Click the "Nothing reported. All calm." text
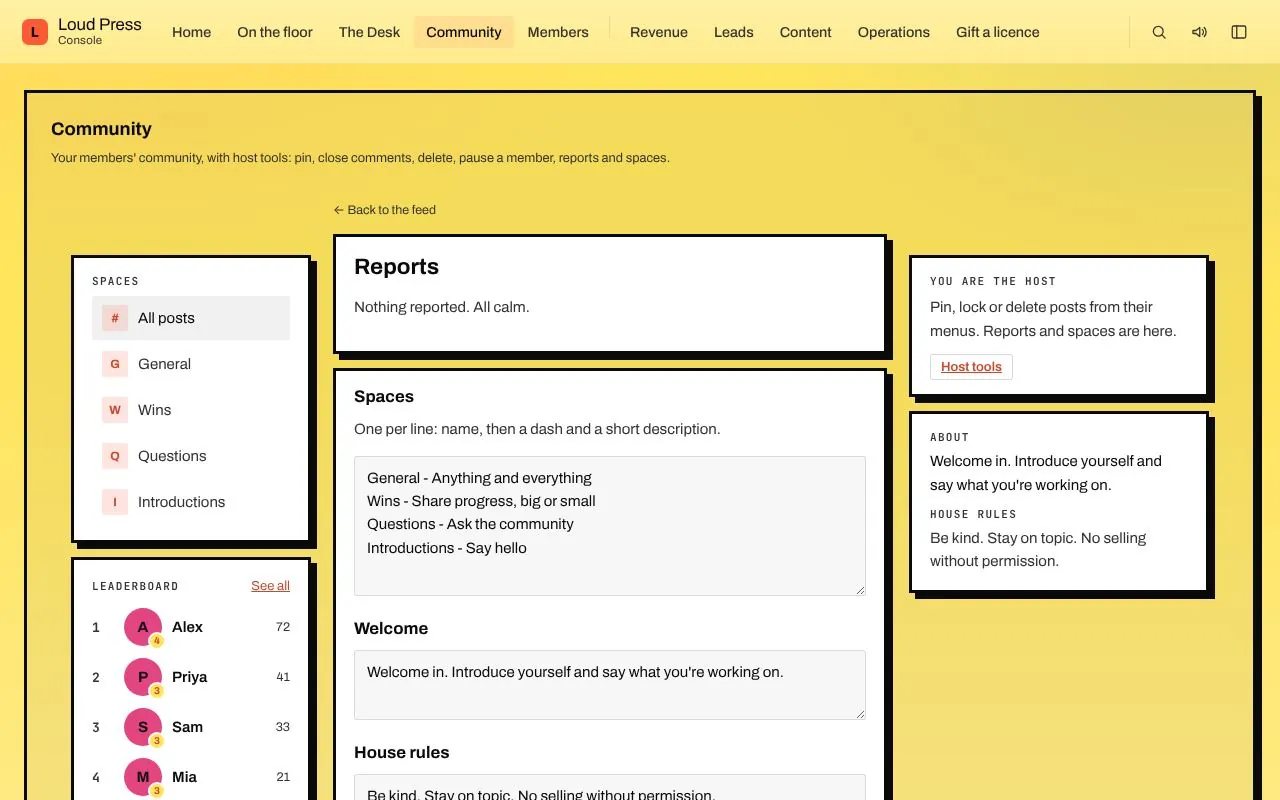The width and height of the screenshot is (1280, 800). [442, 307]
